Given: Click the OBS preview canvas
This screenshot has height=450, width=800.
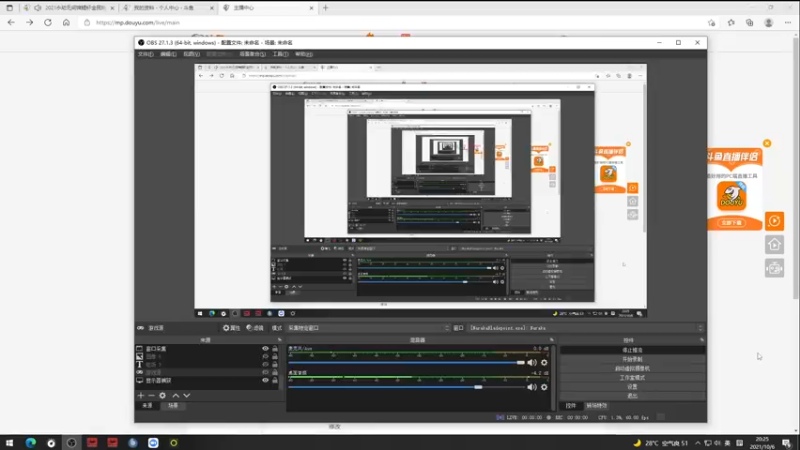Looking at the screenshot, I should 420,190.
